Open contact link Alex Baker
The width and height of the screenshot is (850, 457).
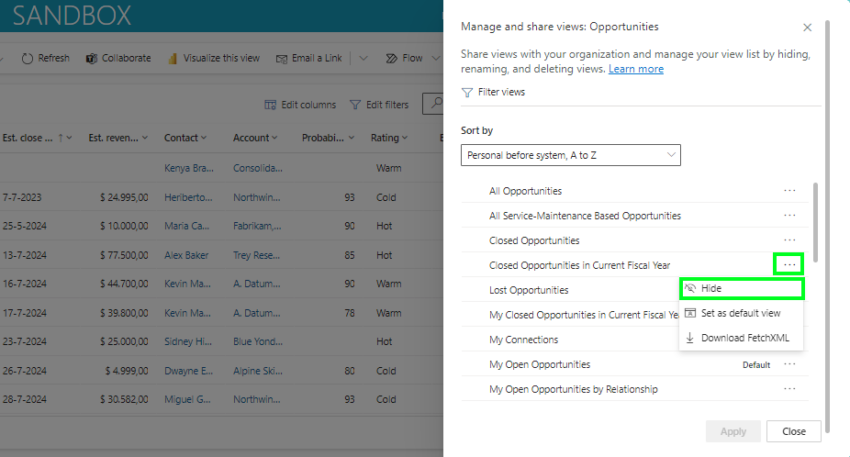coord(186,255)
